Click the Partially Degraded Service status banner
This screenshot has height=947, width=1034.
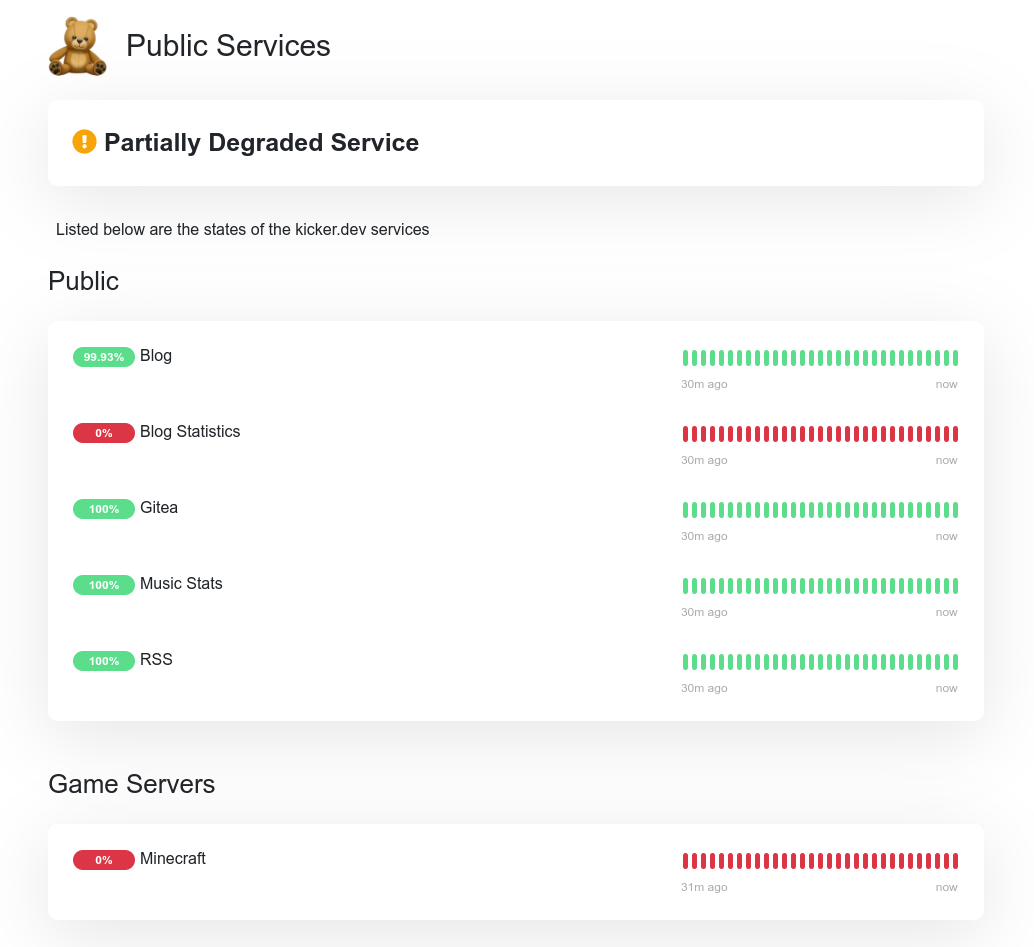click(261, 143)
